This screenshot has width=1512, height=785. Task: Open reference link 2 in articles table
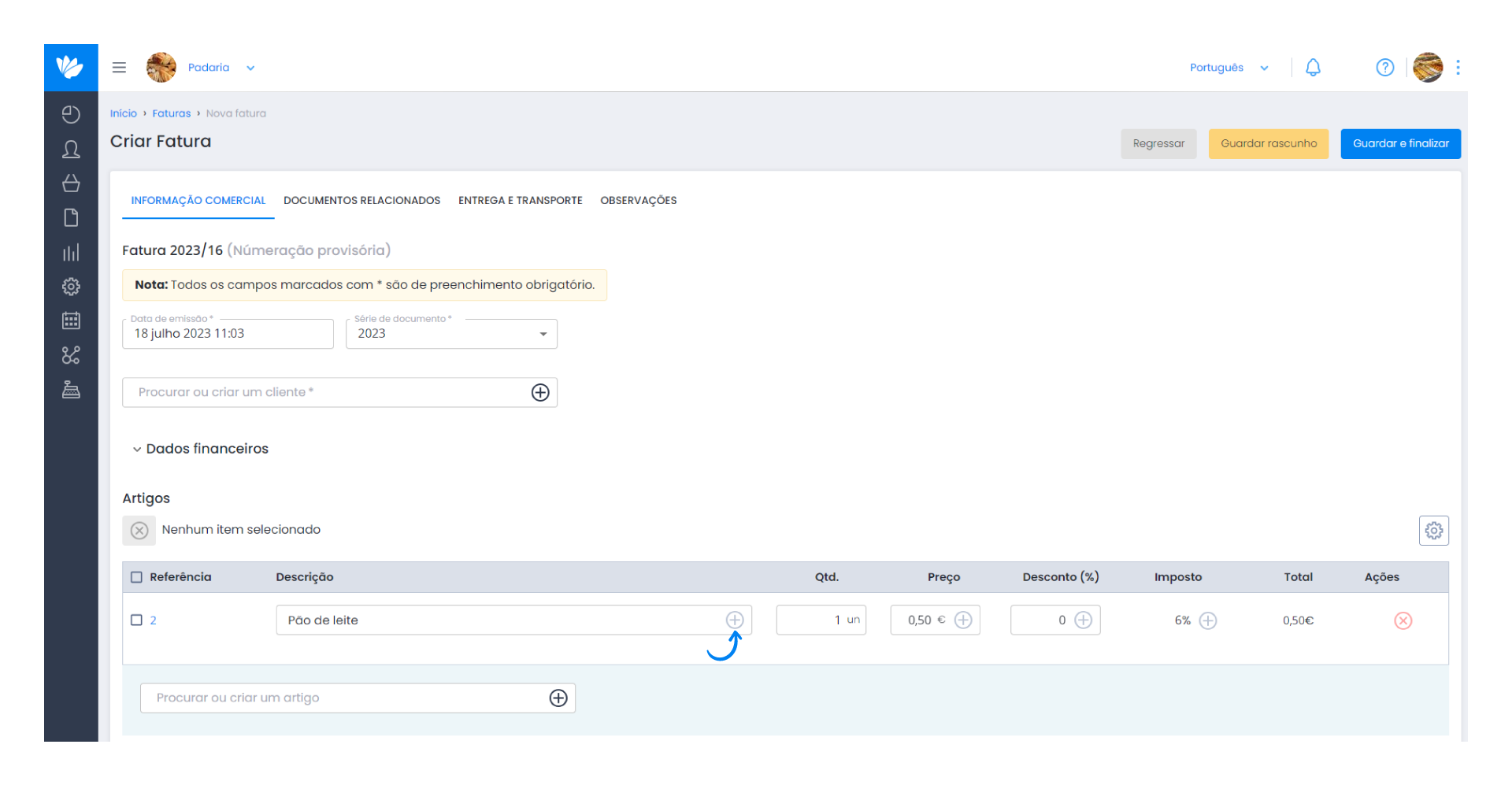[x=153, y=620]
